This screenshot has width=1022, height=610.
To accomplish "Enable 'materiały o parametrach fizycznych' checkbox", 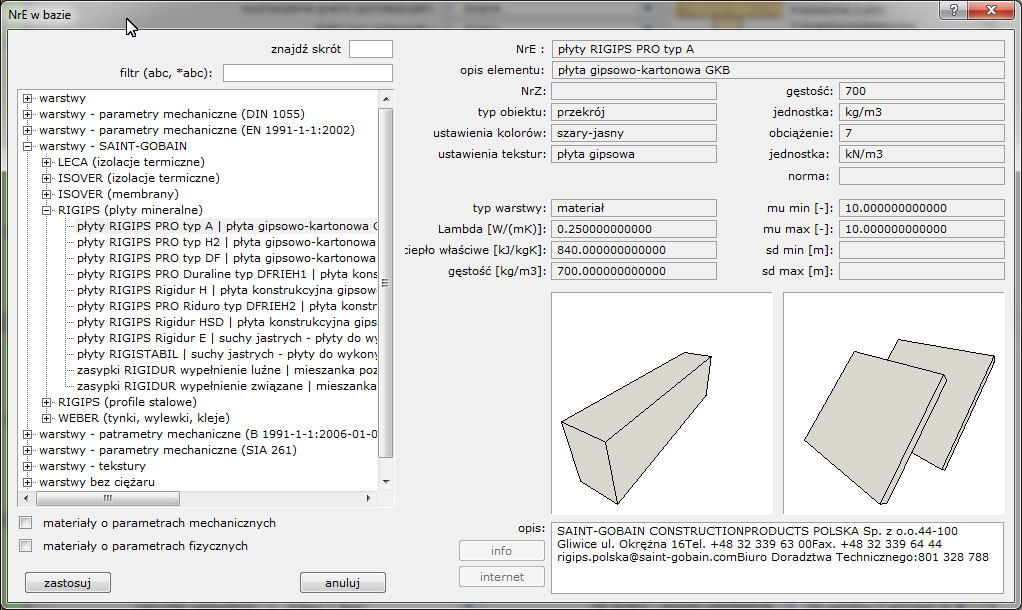I will point(25,545).
